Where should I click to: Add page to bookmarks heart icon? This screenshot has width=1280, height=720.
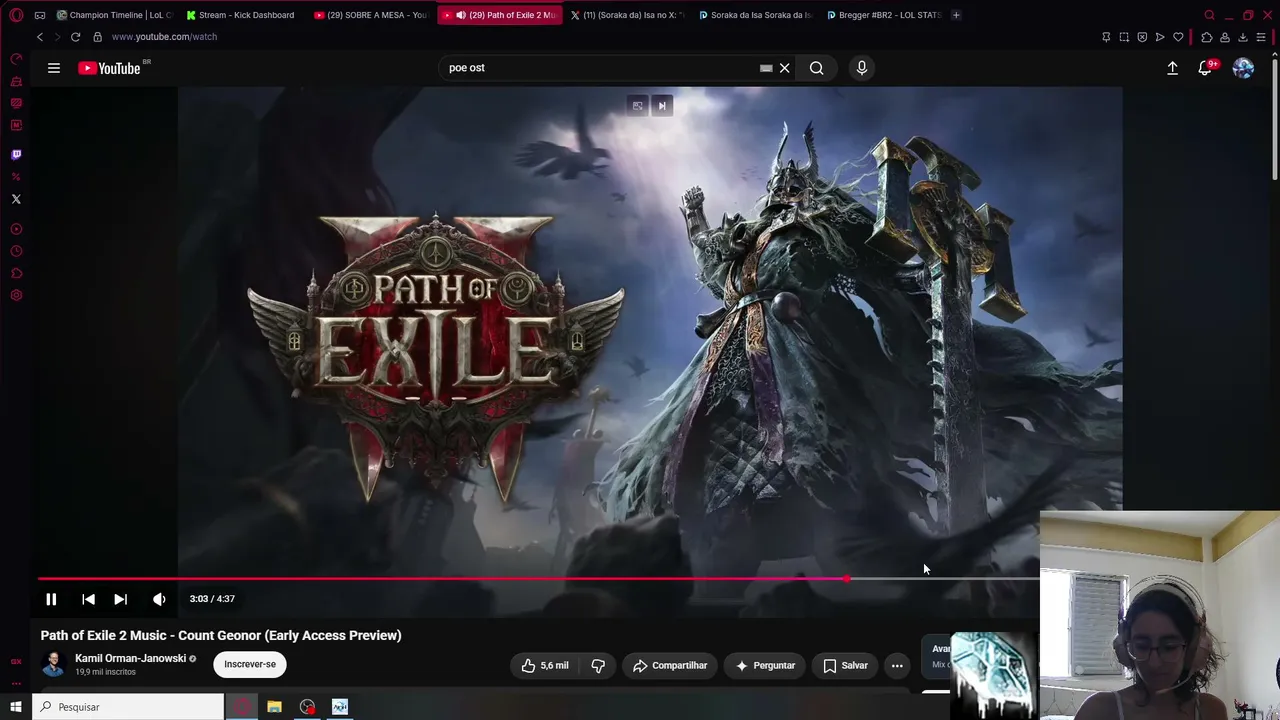click(x=1178, y=37)
